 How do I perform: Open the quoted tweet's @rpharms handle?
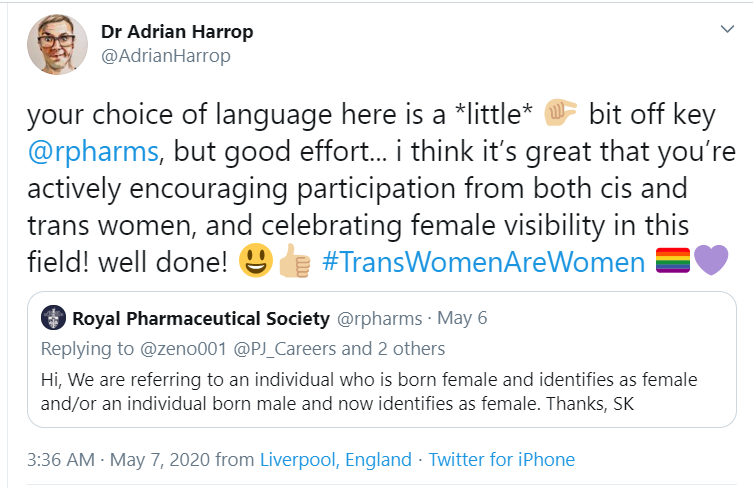coord(379,318)
